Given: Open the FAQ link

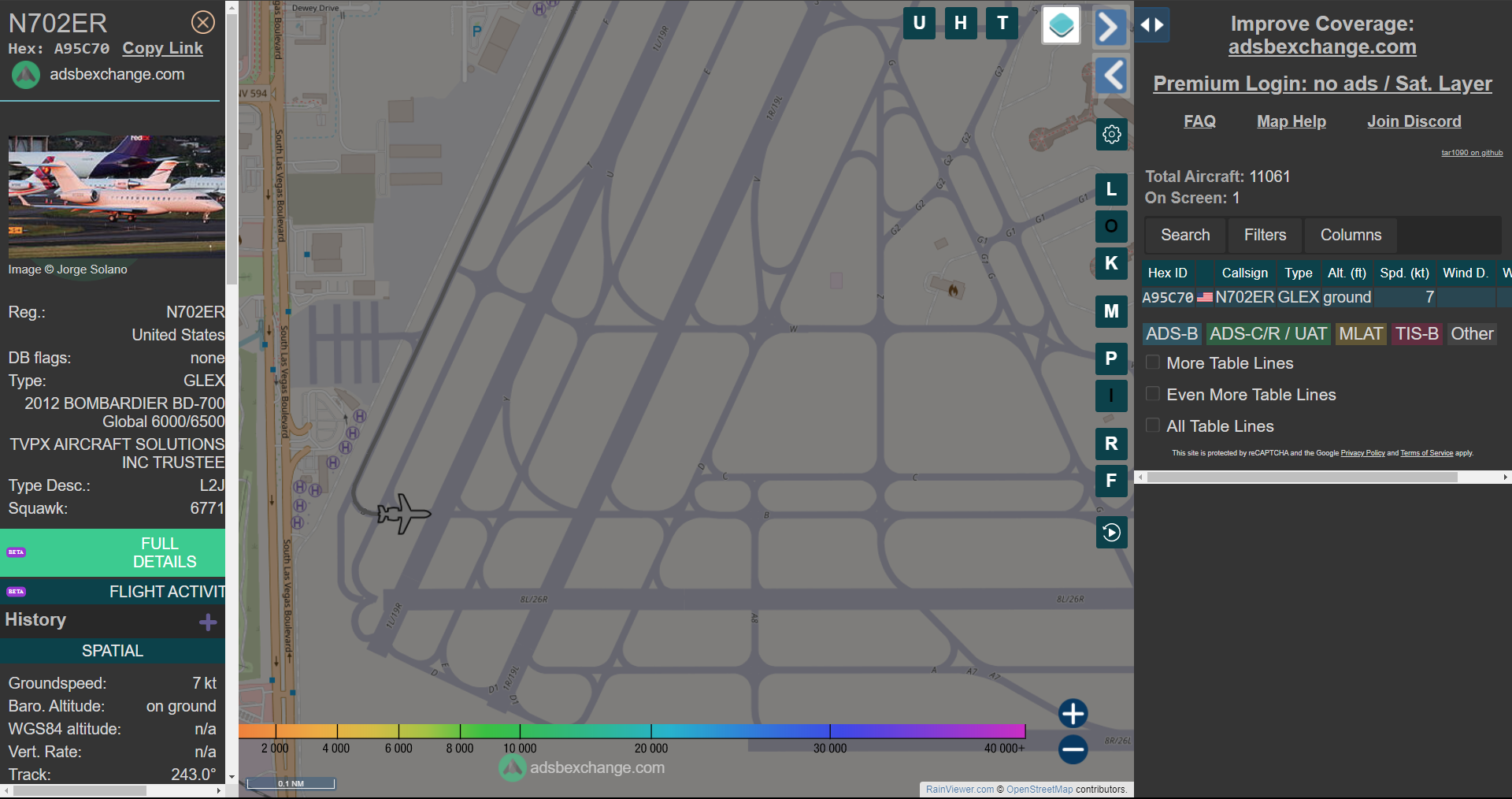Looking at the screenshot, I should pyautogui.click(x=1199, y=121).
